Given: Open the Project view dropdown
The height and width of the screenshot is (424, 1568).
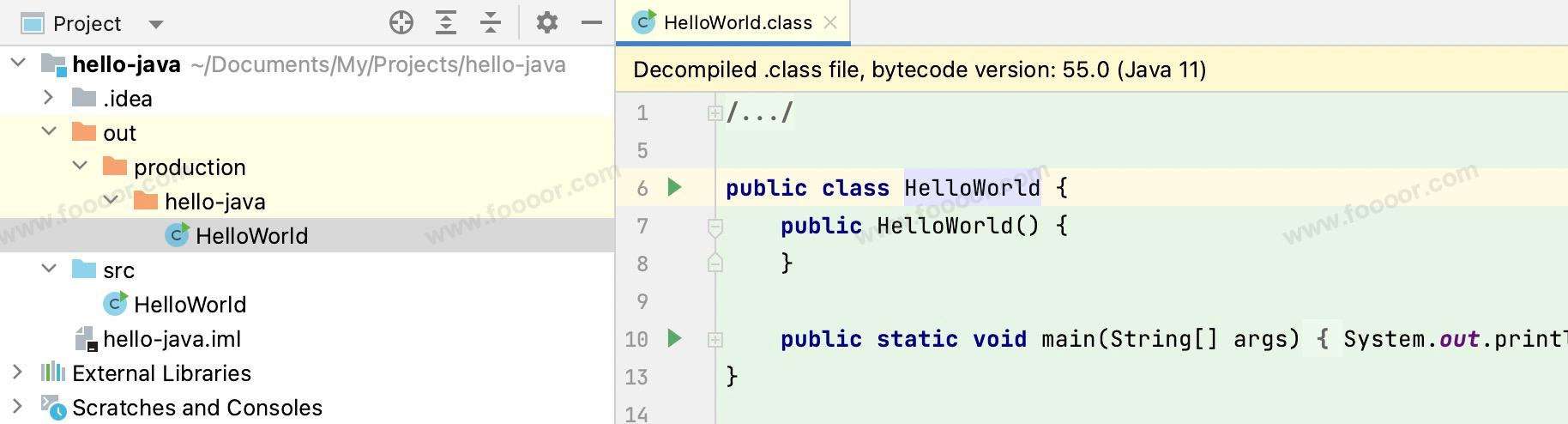Looking at the screenshot, I should coord(155,24).
